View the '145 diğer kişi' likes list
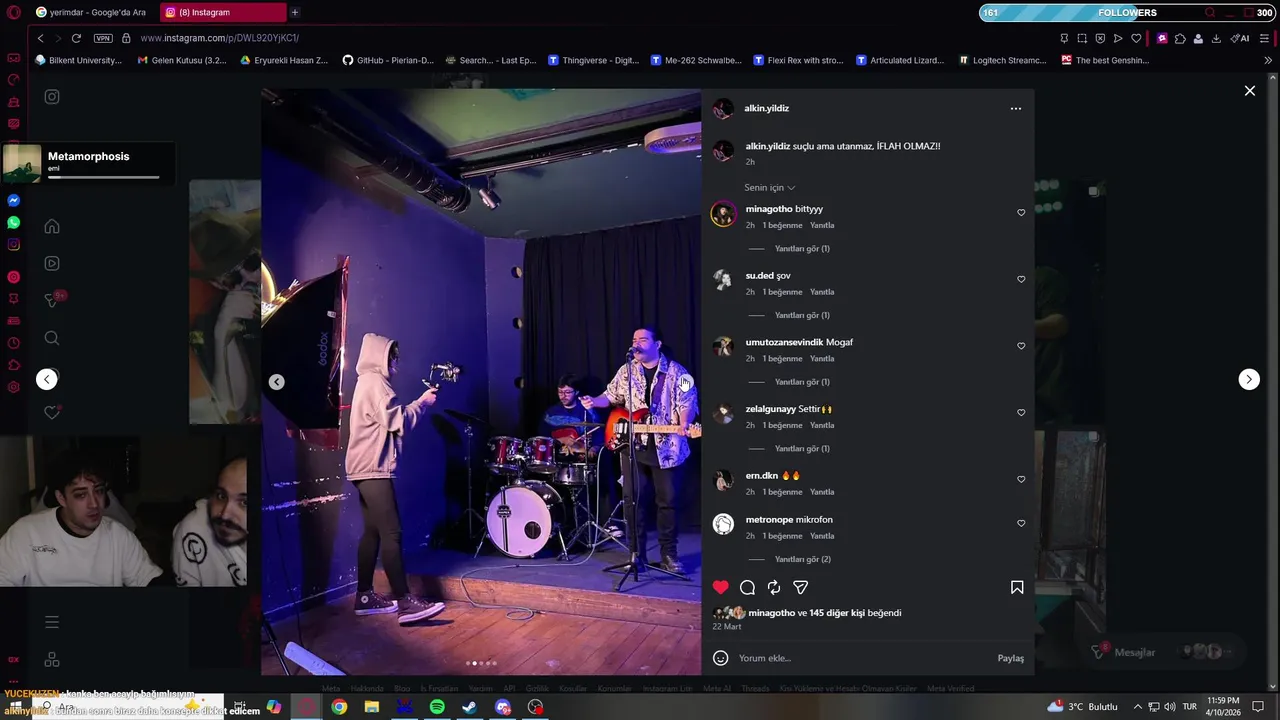1280x720 pixels. [836, 613]
